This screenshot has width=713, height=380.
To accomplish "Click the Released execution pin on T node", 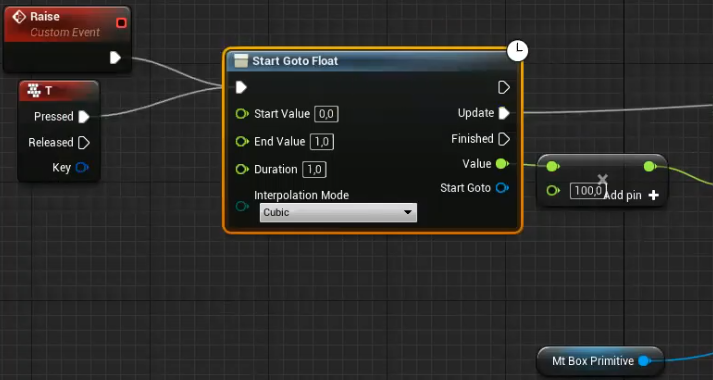I will point(84,143).
